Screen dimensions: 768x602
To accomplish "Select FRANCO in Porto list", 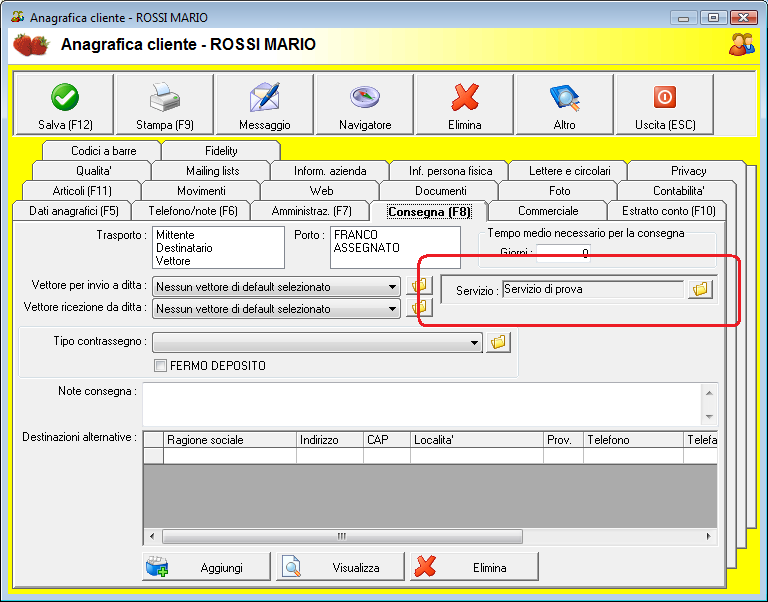I will [356, 235].
